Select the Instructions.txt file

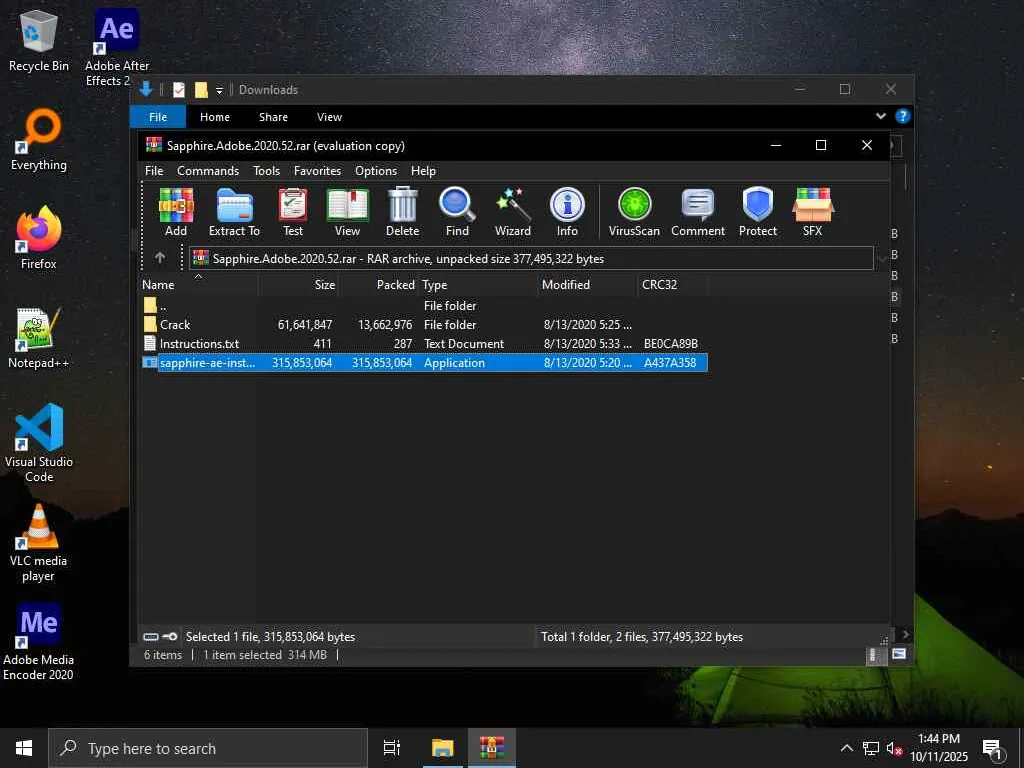[x=424, y=344]
